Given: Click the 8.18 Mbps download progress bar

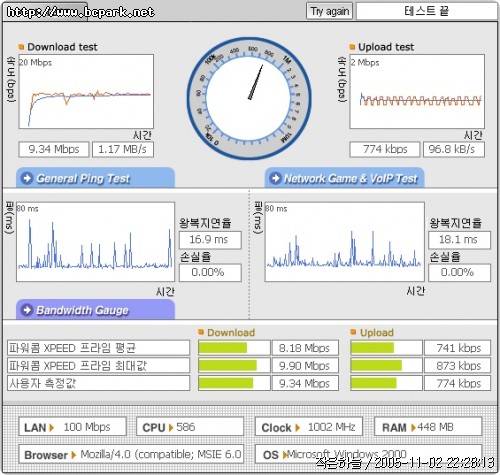Looking at the screenshot, I should coord(234,348).
